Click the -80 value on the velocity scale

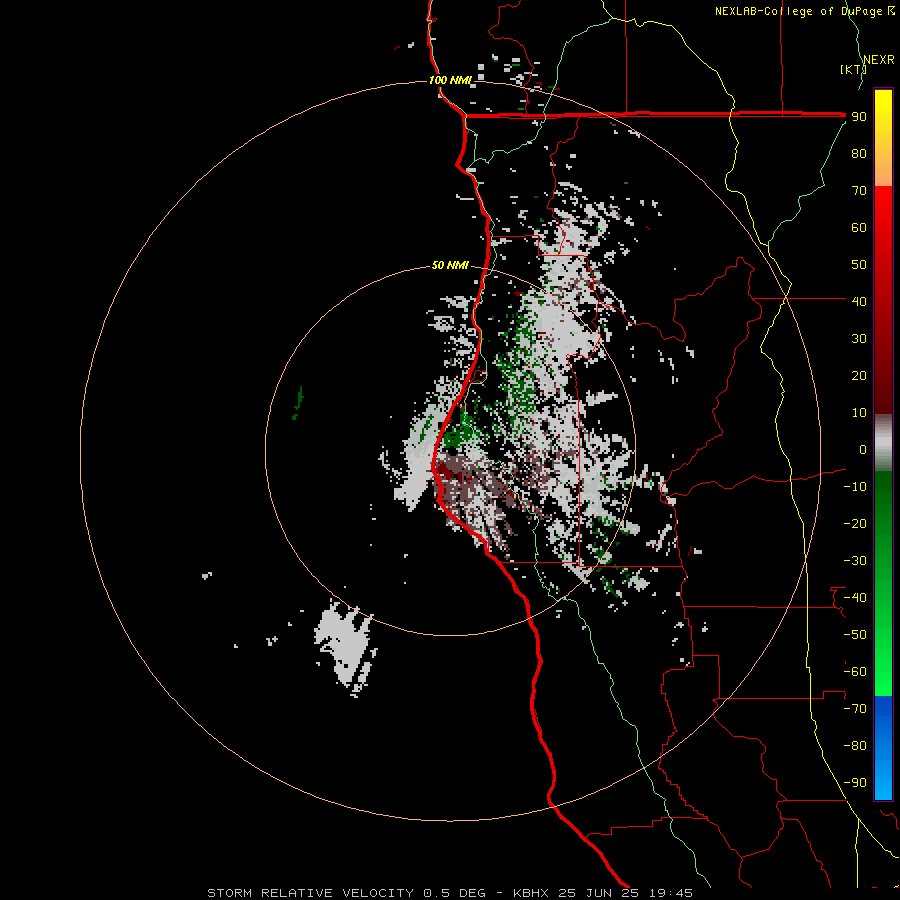coord(855,746)
